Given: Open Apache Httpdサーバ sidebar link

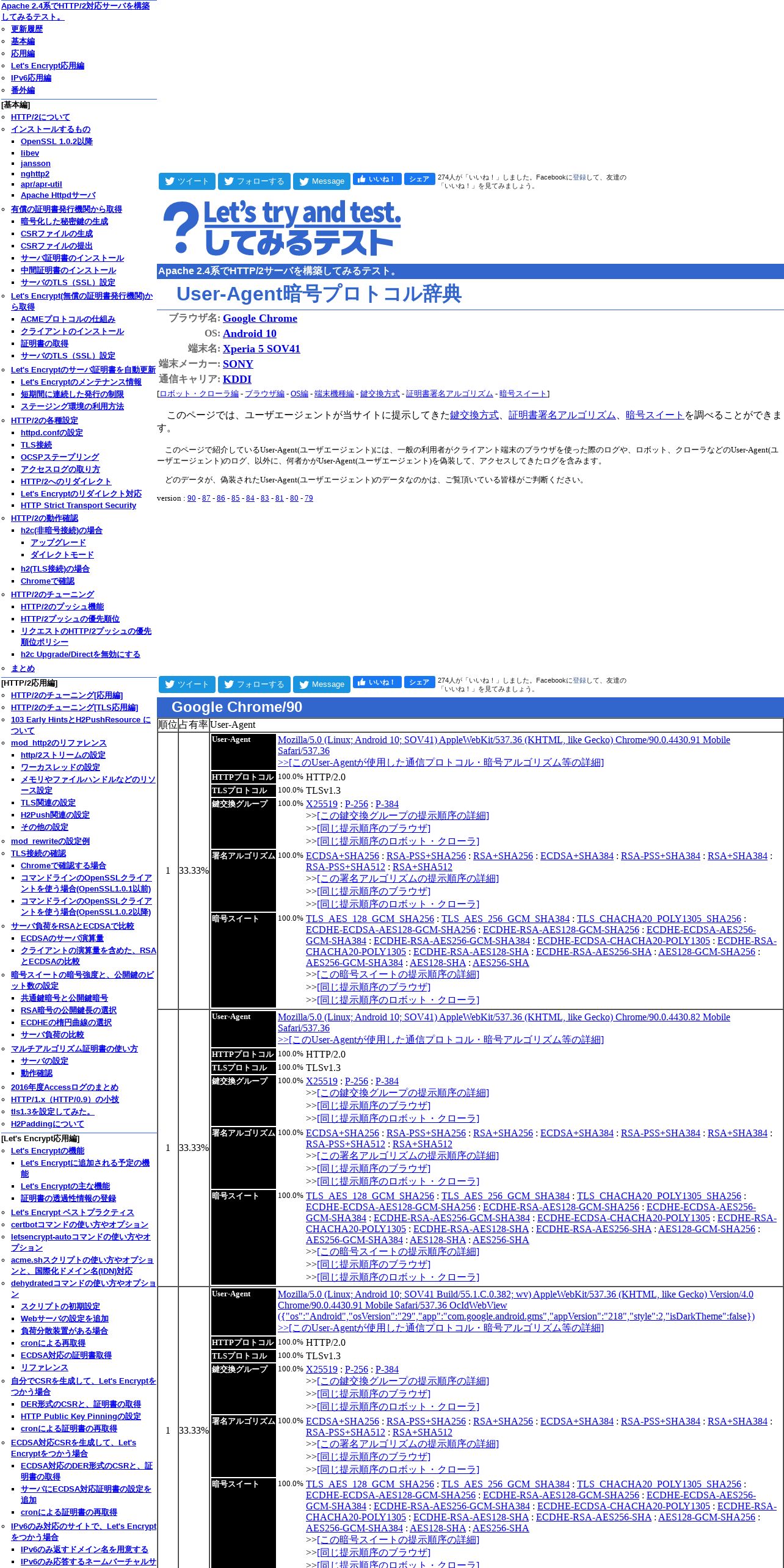Looking at the screenshot, I should click(x=58, y=195).
